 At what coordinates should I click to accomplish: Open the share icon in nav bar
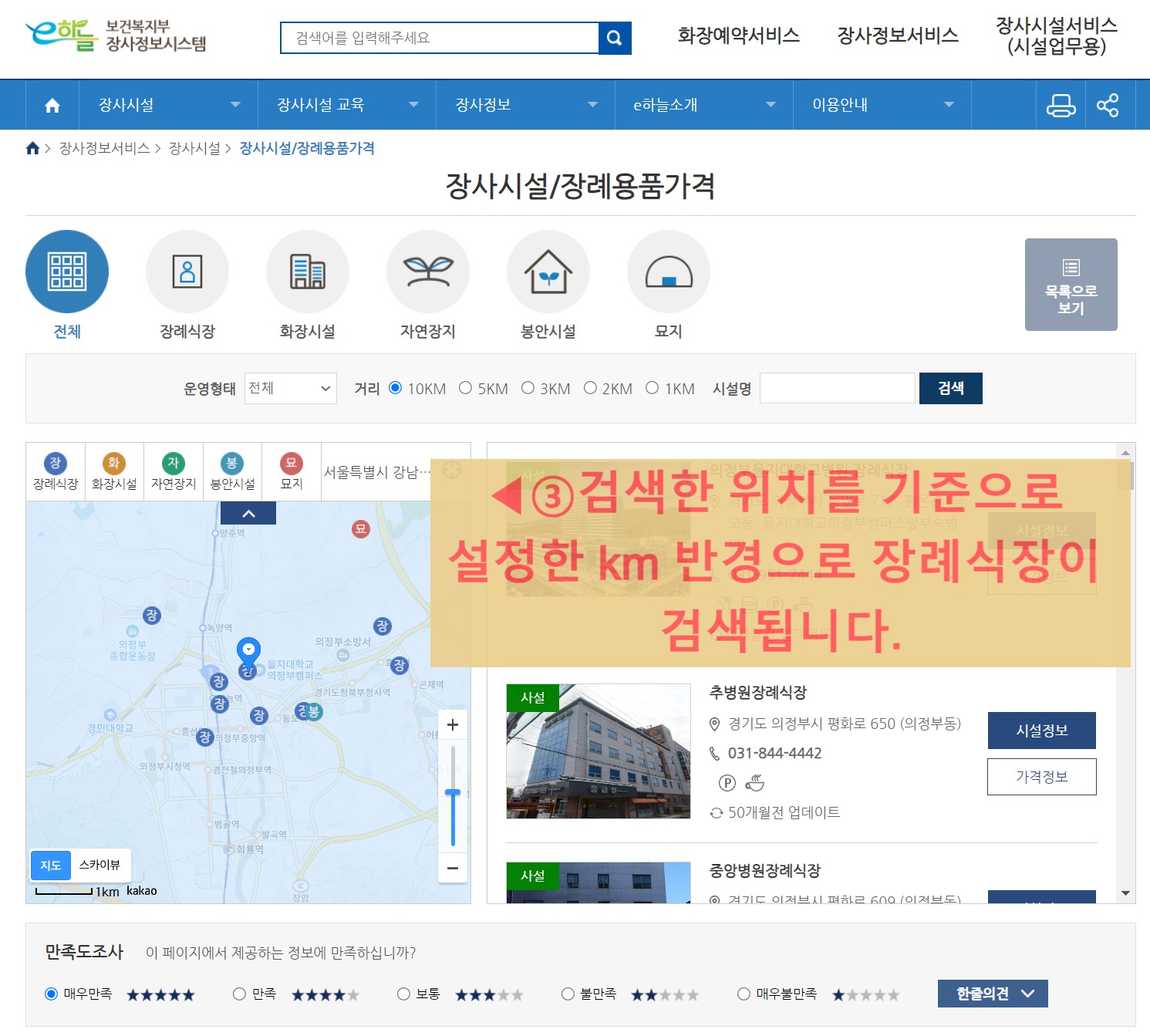pyautogui.click(x=1108, y=105)
